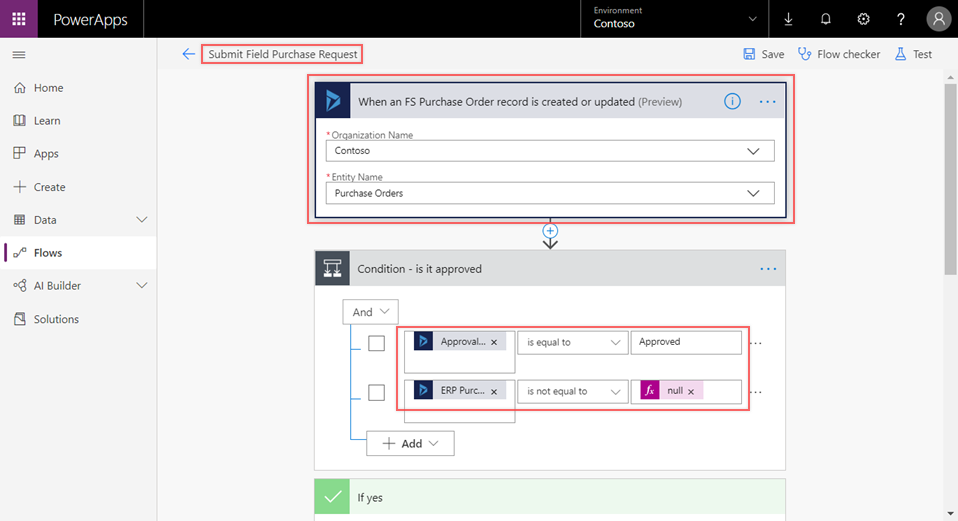Open the app launcher waffle icon

[19, 19]
